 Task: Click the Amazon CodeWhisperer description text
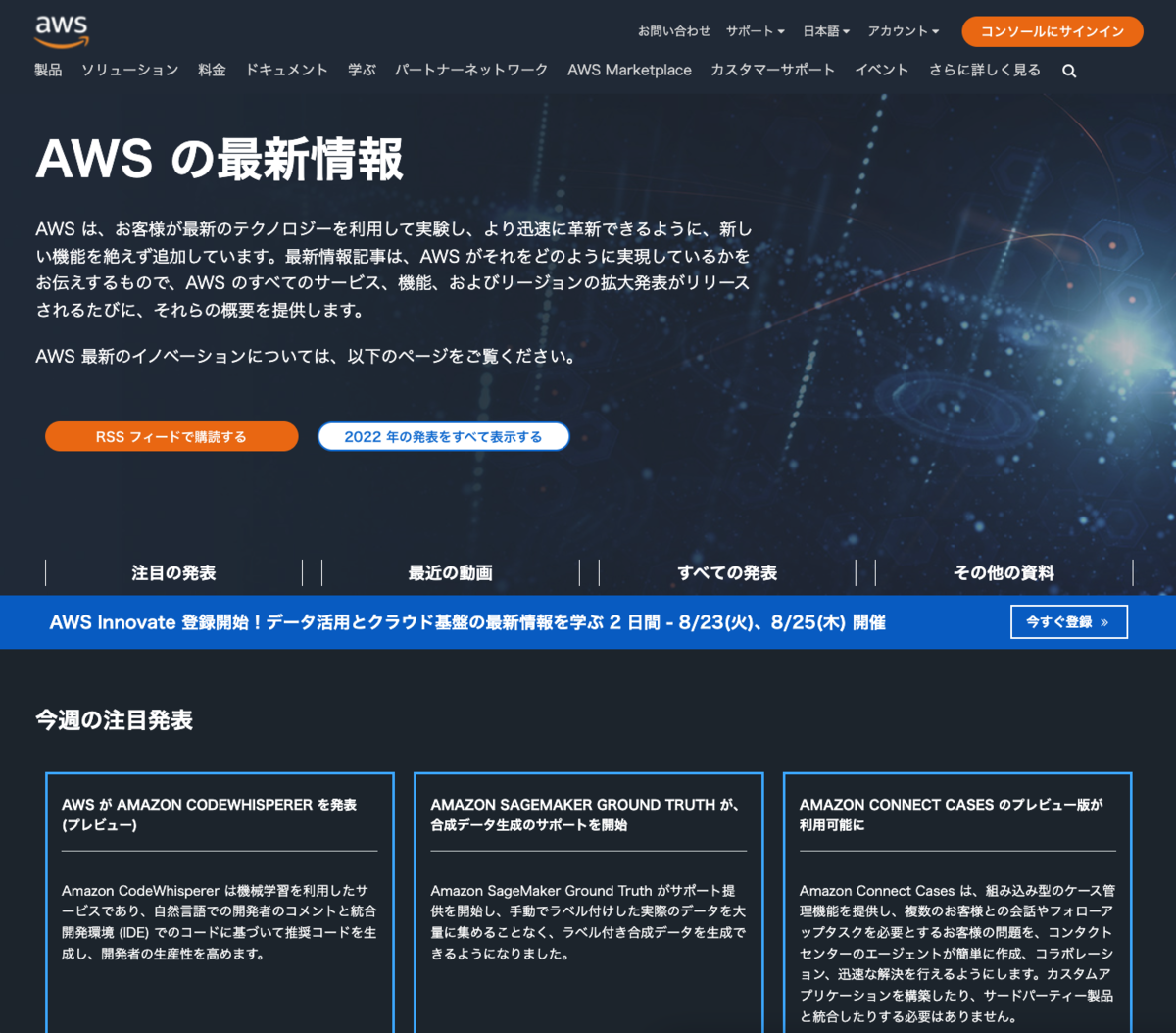220,922
